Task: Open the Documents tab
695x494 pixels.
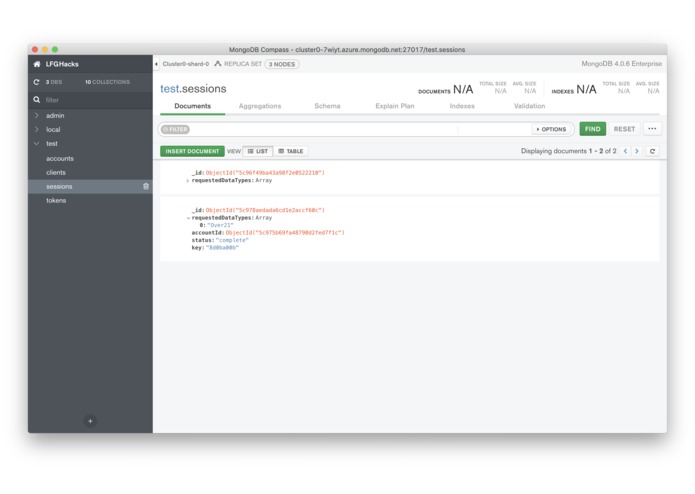Action: 192,106
